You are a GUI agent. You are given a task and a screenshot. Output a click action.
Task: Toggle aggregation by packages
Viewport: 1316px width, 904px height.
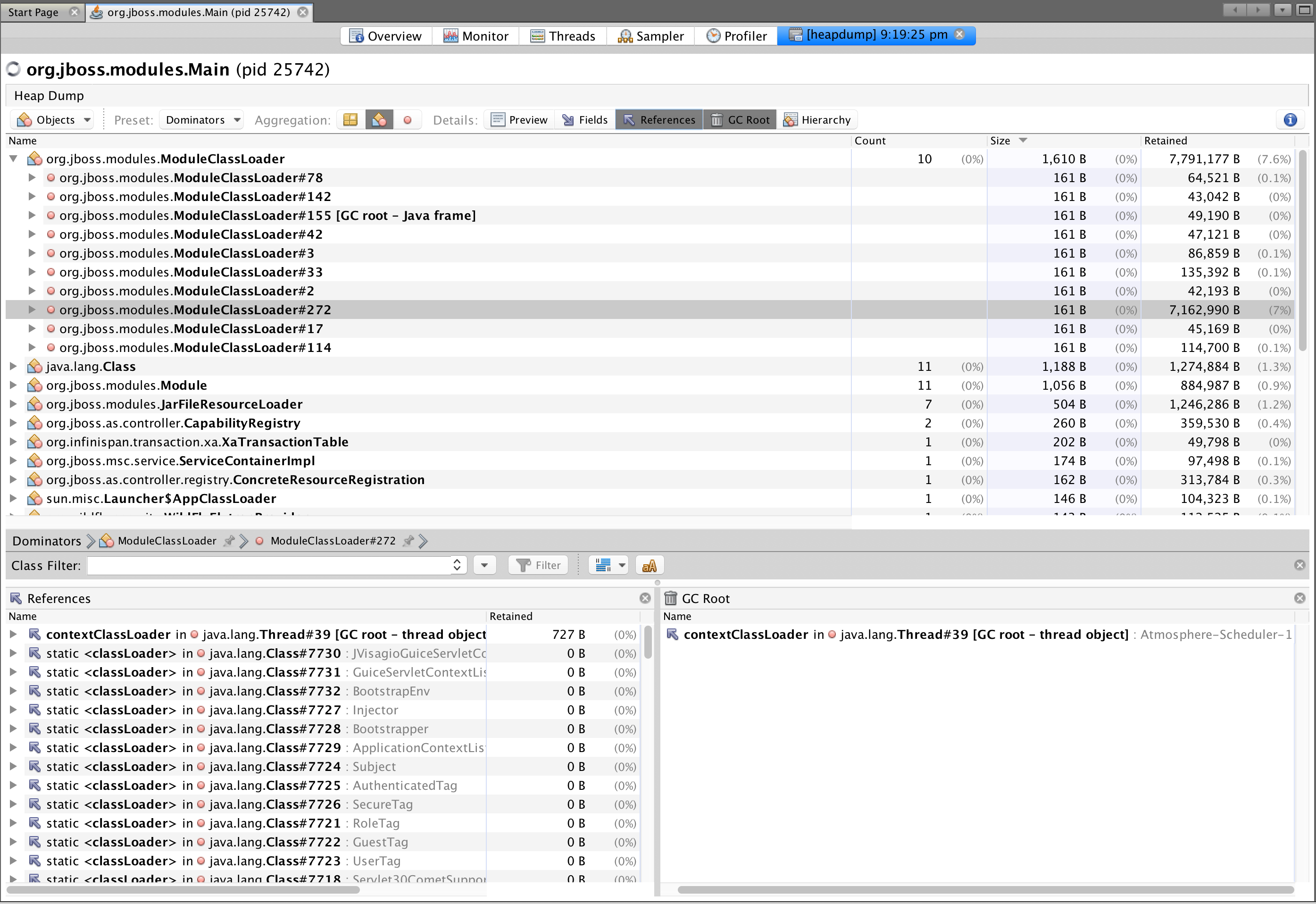coord(350,119)
